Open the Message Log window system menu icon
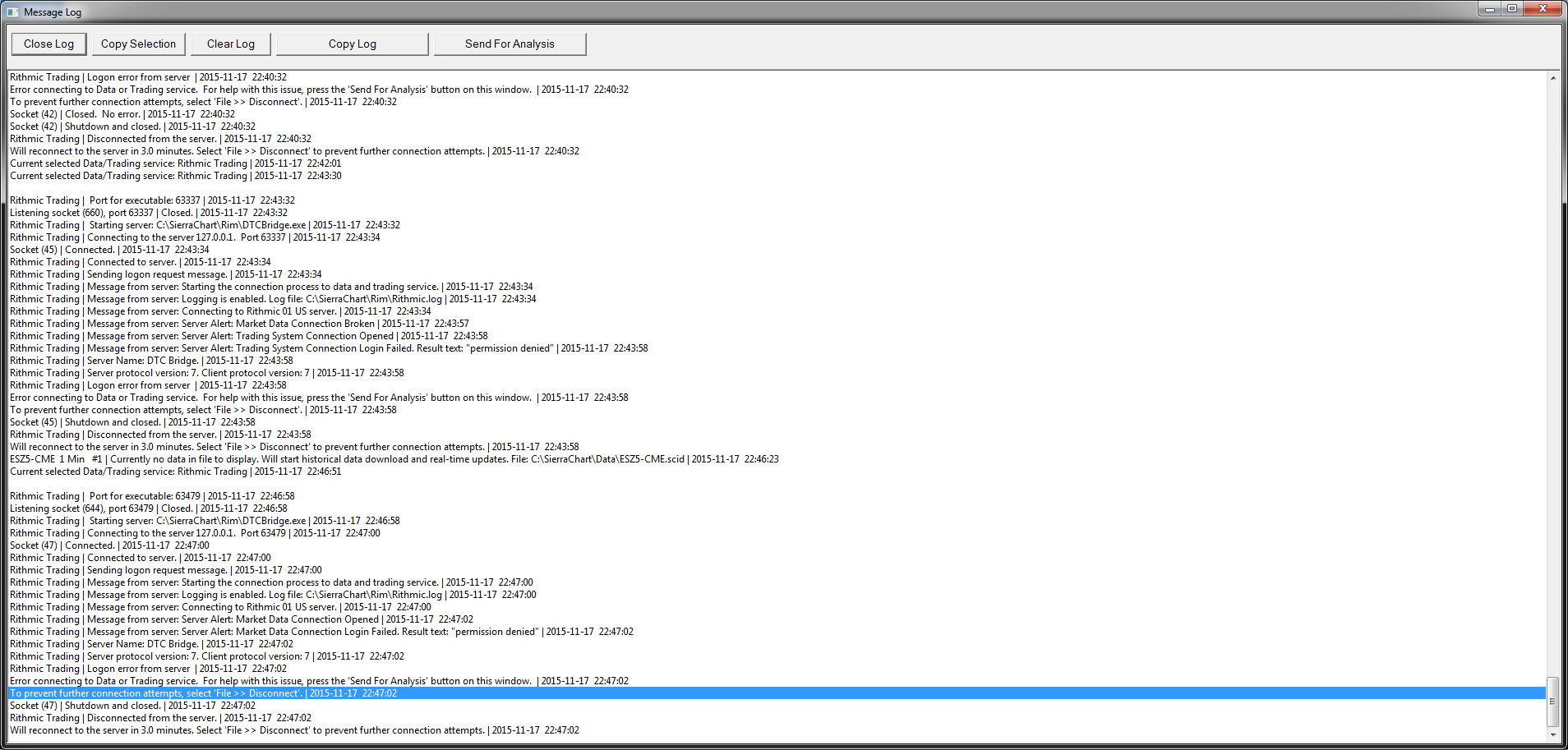This screenshot has width=1568, height=750. [12, 12]
